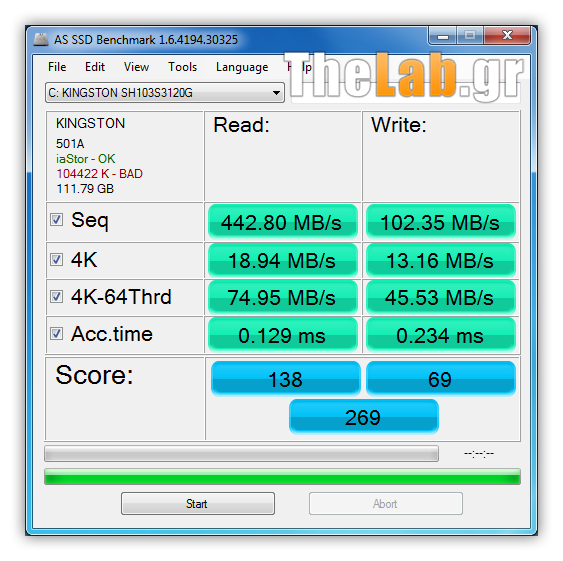This screenshot has height=561, width=563.
Task: Close the AS SSD Benchmark window
Action: coord(507,36)
